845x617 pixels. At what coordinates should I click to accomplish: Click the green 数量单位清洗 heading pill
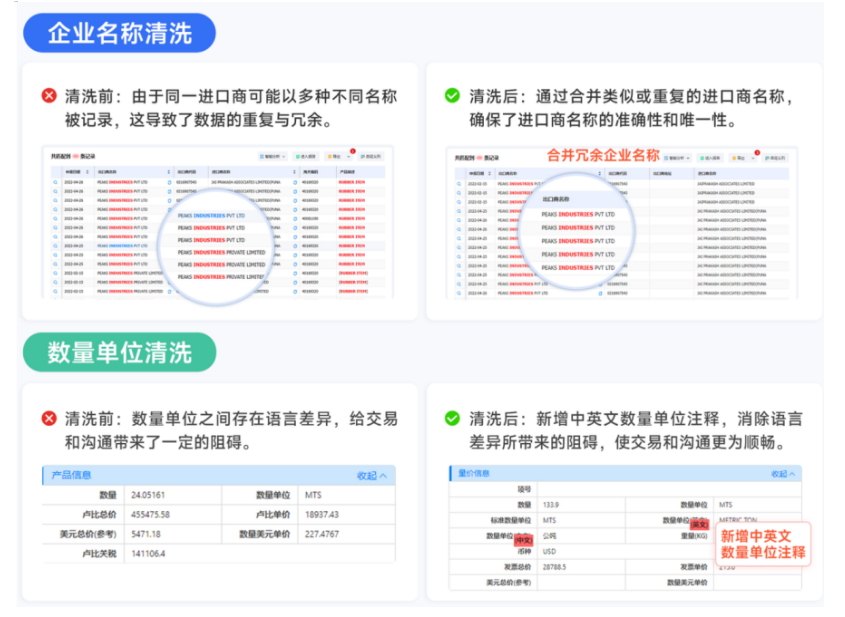119,352
